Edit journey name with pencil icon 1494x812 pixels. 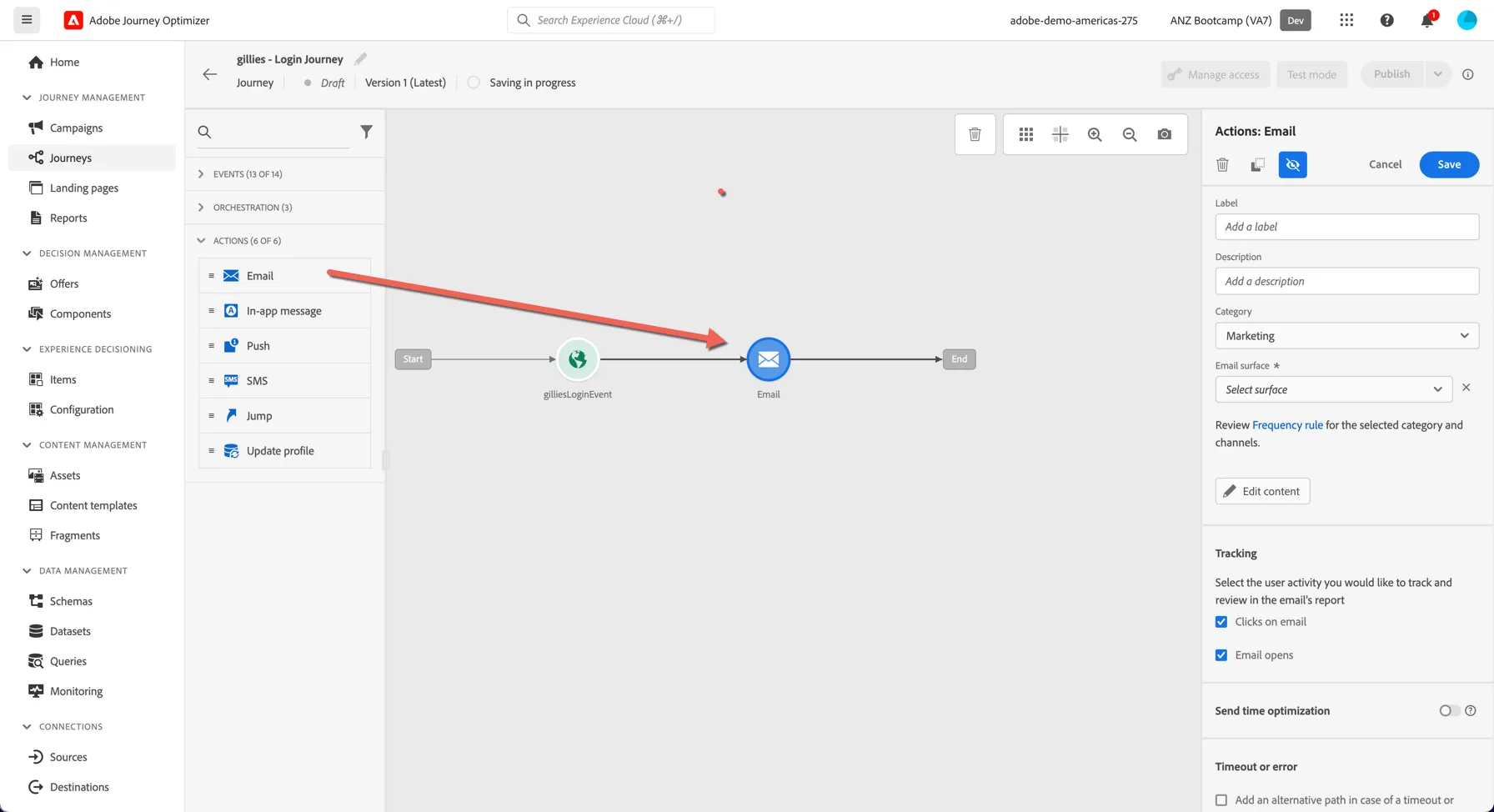click(360, 59)
